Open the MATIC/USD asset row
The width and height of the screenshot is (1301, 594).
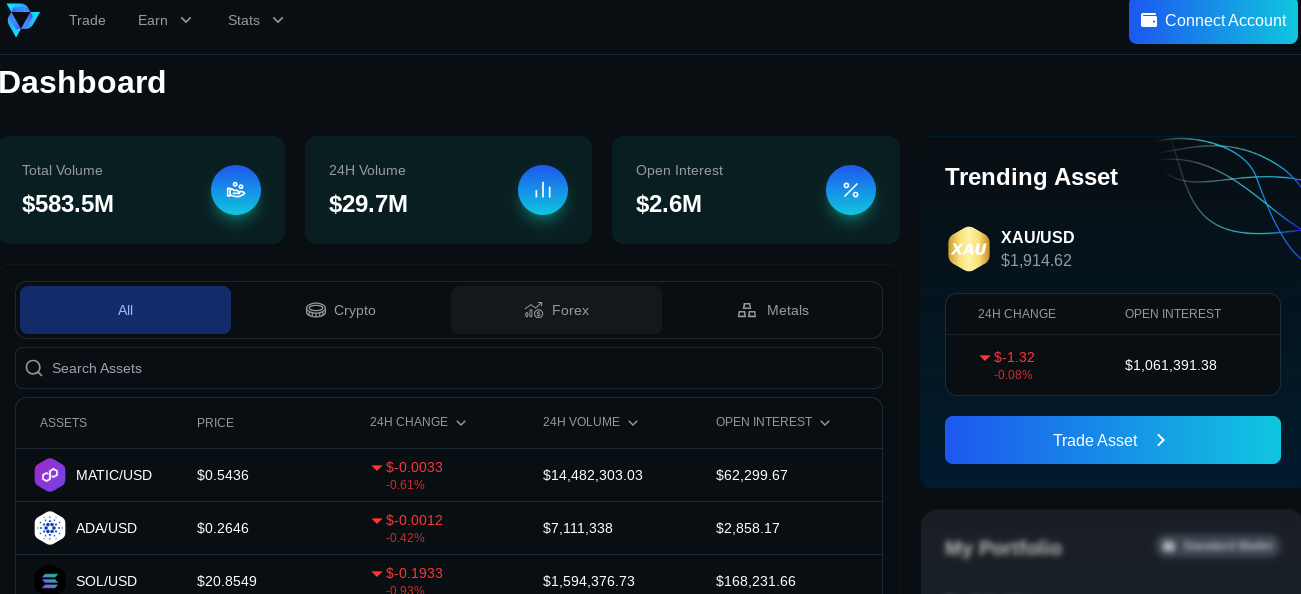pos(449,475)
